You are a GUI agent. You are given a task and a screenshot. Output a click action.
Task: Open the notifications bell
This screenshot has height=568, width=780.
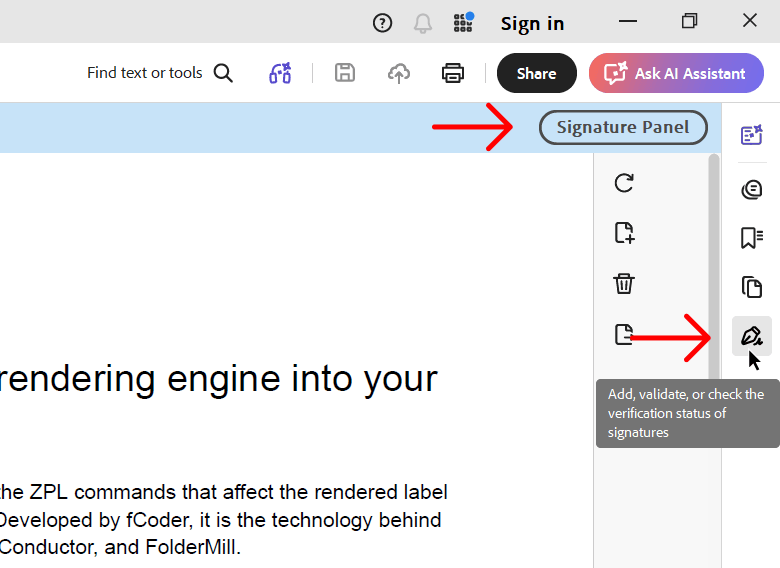pos(422,23)
